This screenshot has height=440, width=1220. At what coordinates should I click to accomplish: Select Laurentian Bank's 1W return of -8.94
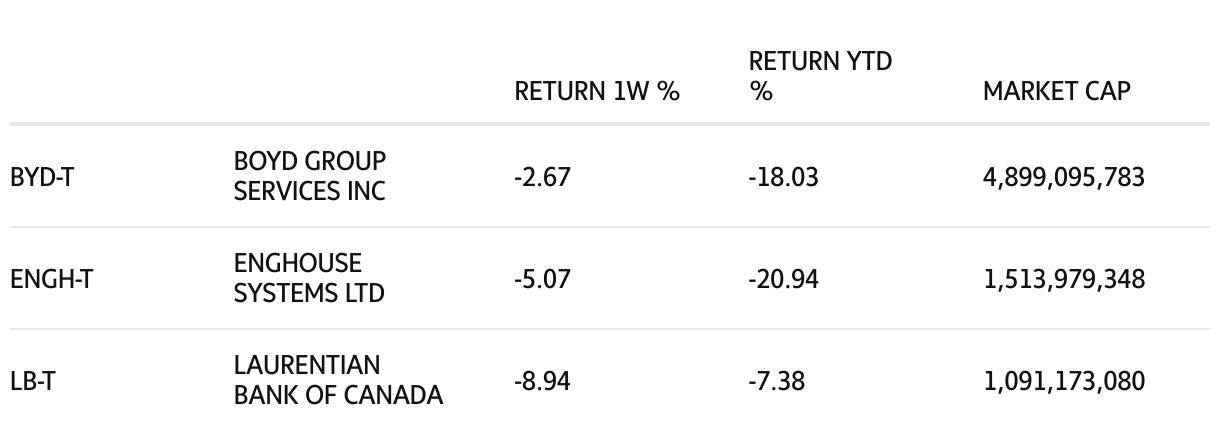[541, 381]
